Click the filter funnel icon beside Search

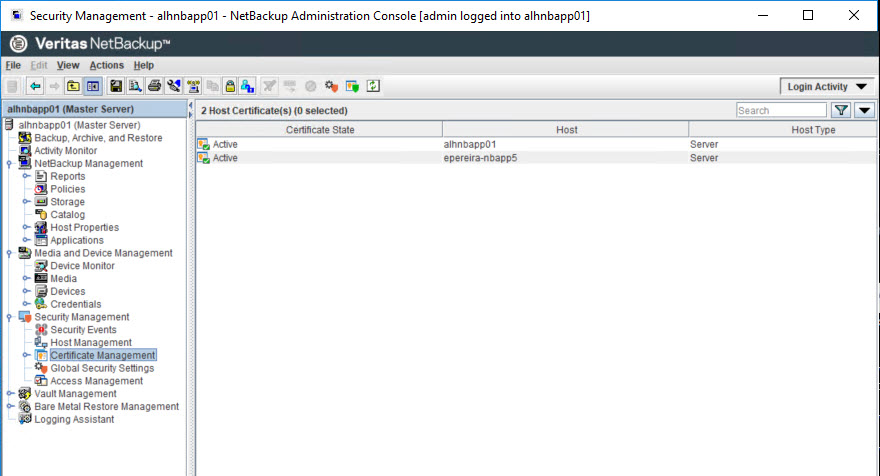pos(841,111)
